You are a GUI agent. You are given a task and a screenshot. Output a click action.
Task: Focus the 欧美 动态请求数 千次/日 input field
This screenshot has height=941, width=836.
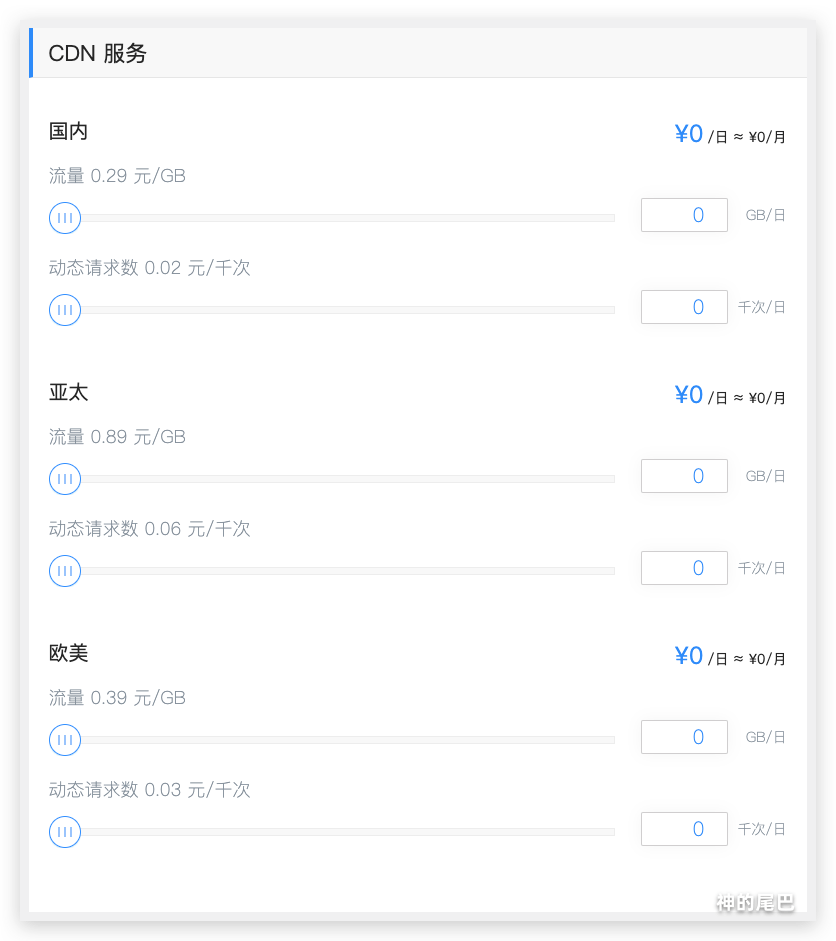pyautogui.click(x=684, y=829)
